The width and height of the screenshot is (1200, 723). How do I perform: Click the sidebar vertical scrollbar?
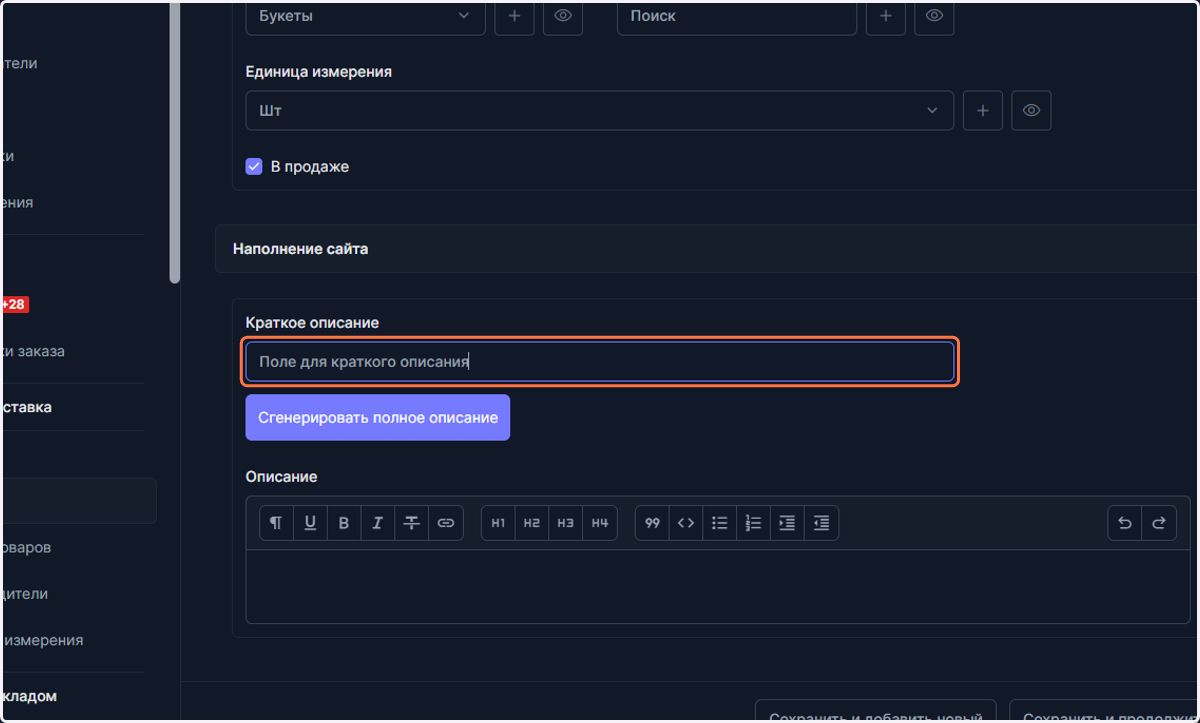pos(175,143)
